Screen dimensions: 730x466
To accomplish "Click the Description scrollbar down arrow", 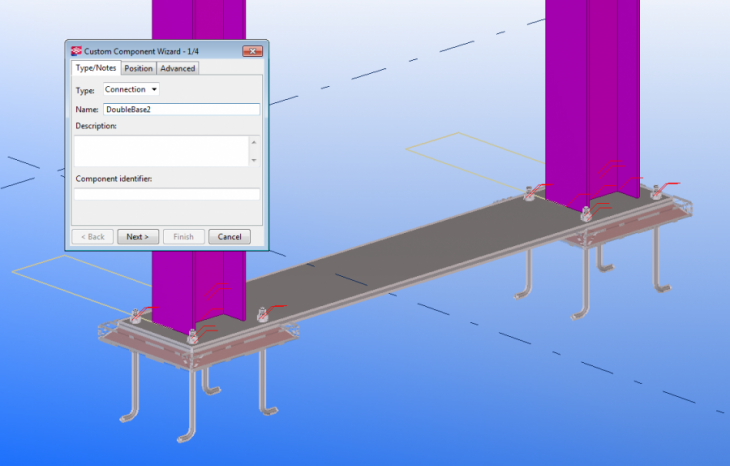I will click(x=253, y=160).
